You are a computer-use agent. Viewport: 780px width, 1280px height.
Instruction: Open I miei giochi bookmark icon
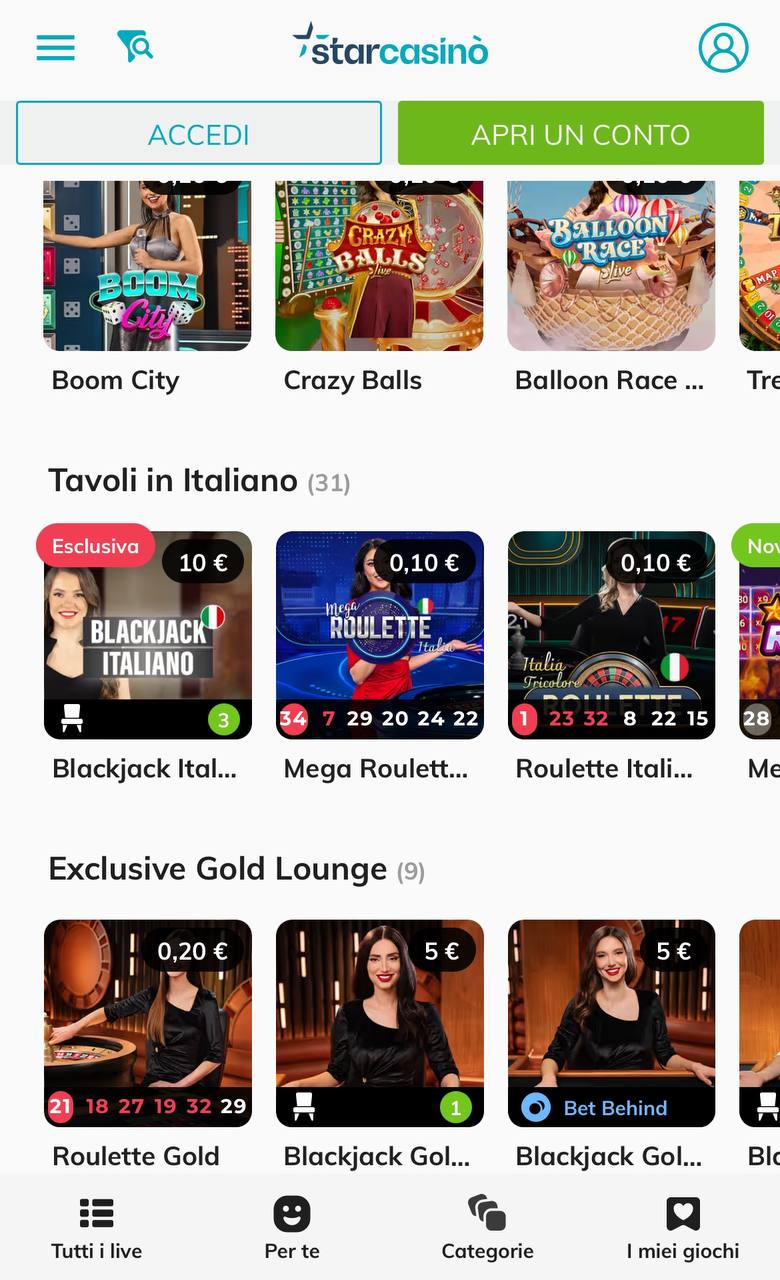click(x=683, y=1214)
